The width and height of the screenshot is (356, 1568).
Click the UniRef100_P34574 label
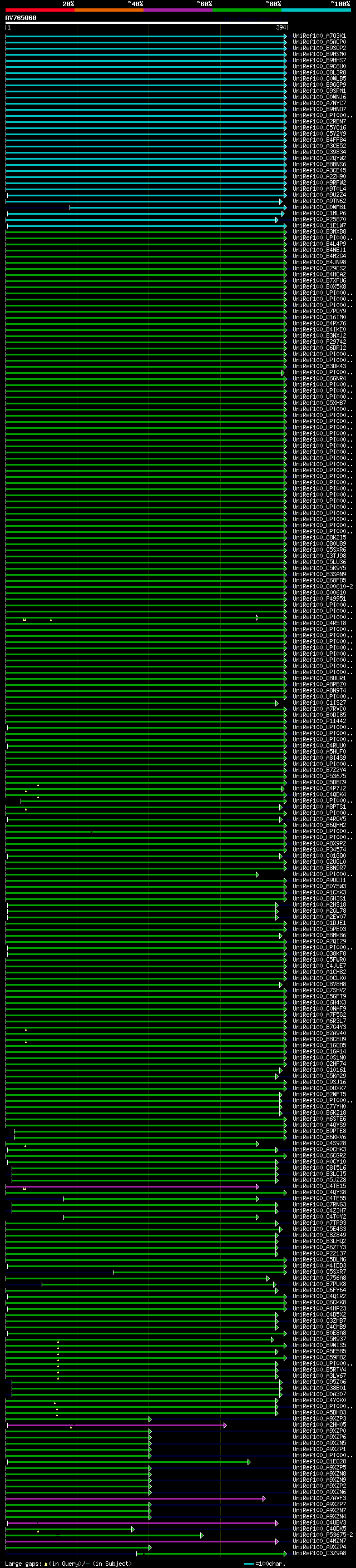pos(319,850)
